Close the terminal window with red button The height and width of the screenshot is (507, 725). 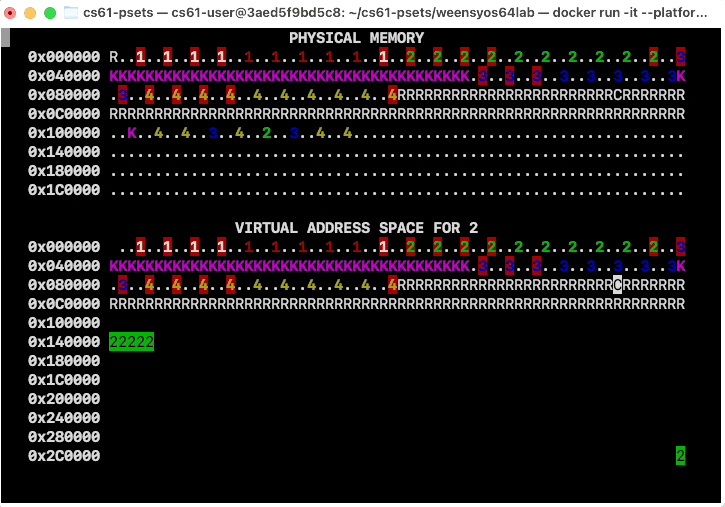point(11,12)
